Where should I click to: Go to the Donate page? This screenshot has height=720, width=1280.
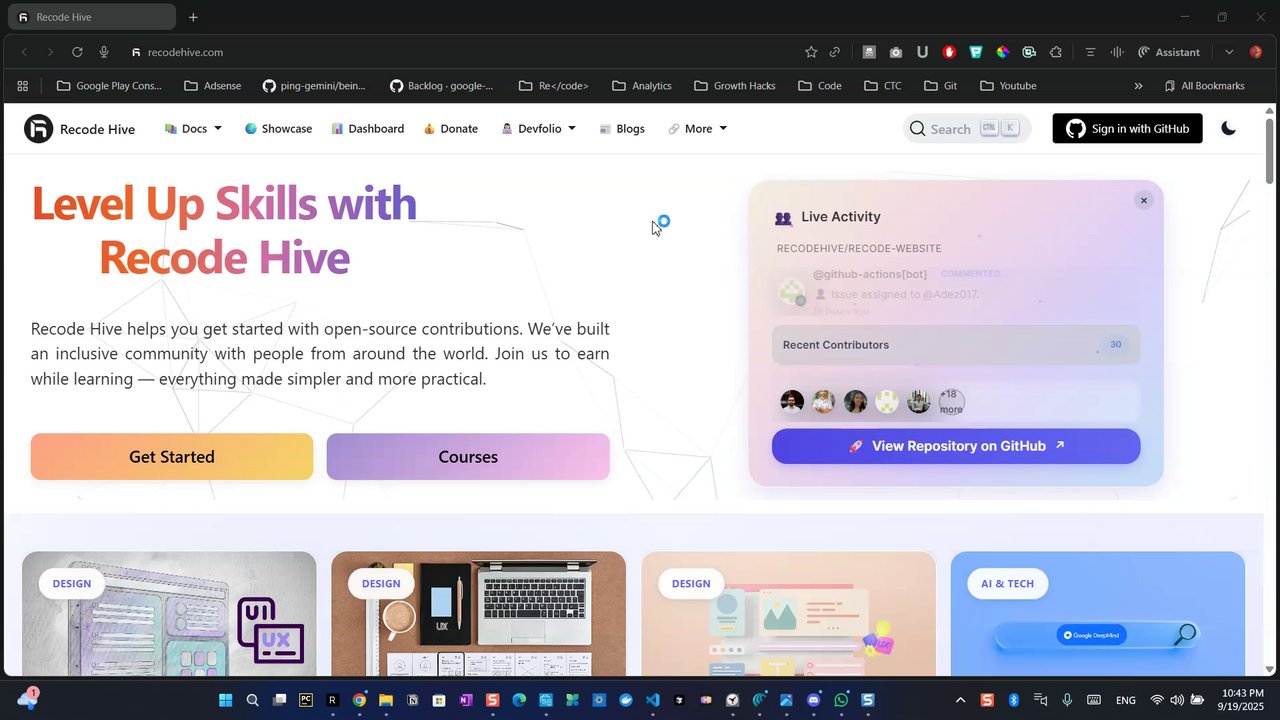450,128
